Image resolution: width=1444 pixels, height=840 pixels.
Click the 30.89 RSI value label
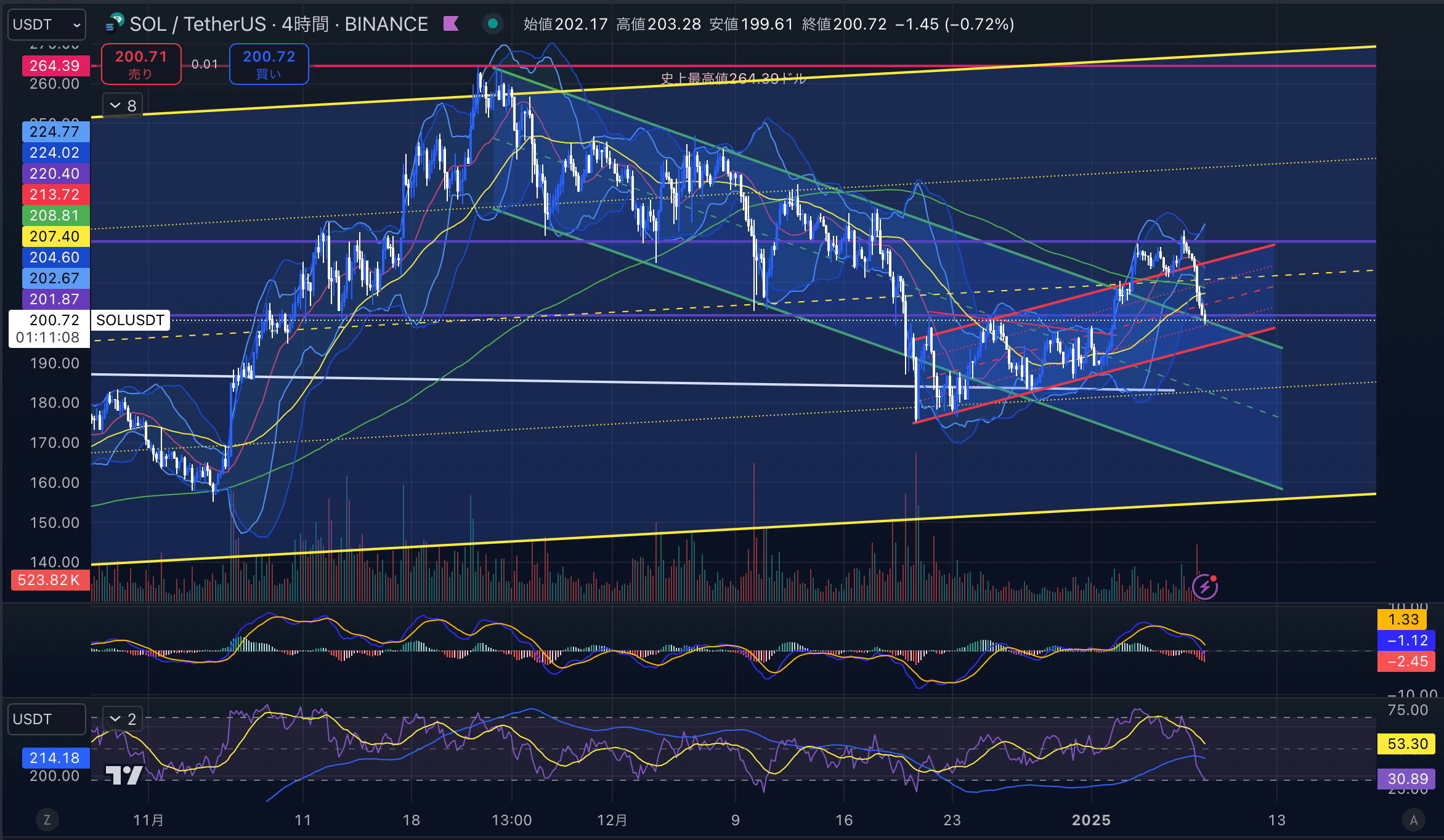(1407, 779)
